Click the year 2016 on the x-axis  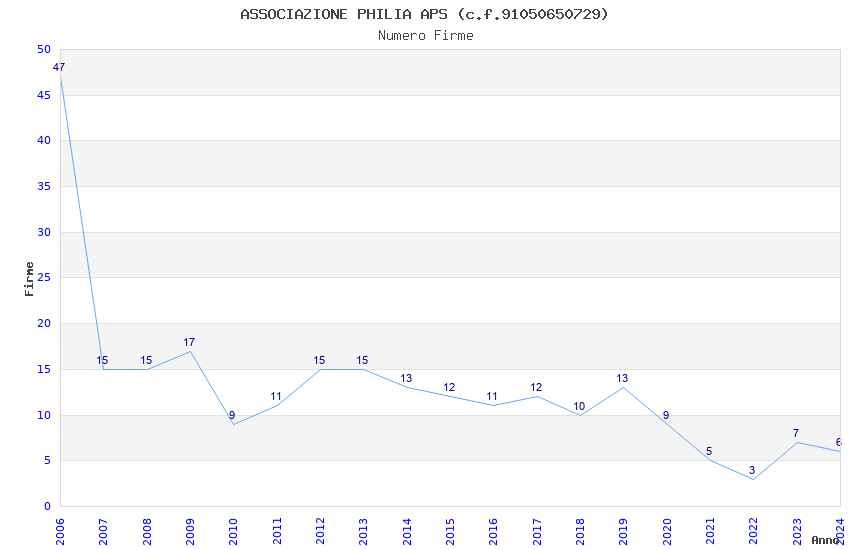[x=493, y=532]
